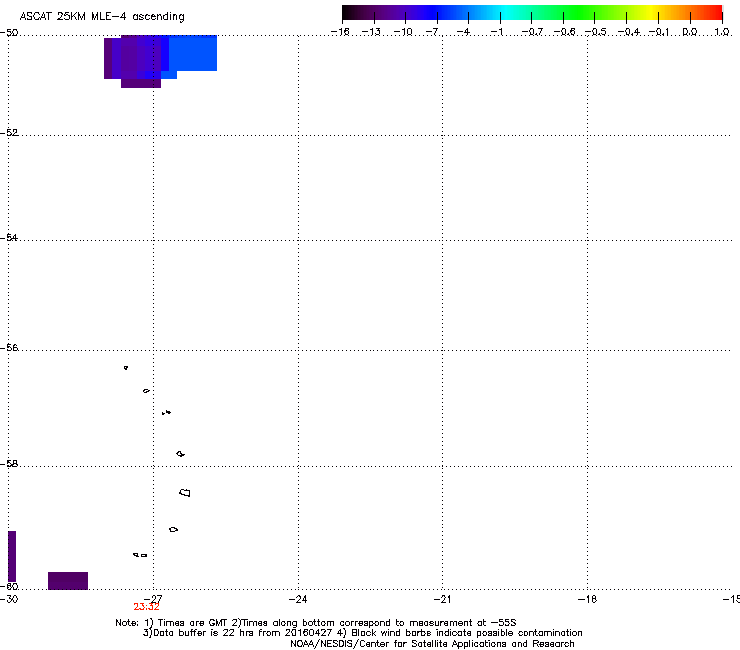This screenshot has height=650, width=740.
Task: Click the '-7' color bar label
Action: pos(433,32)
